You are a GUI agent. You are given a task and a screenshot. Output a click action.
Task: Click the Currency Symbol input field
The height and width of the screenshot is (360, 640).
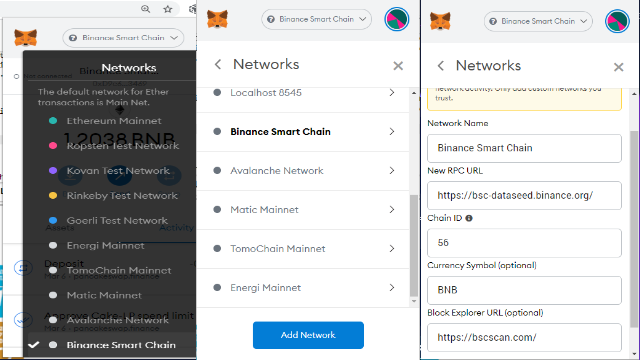pos(524,290)
